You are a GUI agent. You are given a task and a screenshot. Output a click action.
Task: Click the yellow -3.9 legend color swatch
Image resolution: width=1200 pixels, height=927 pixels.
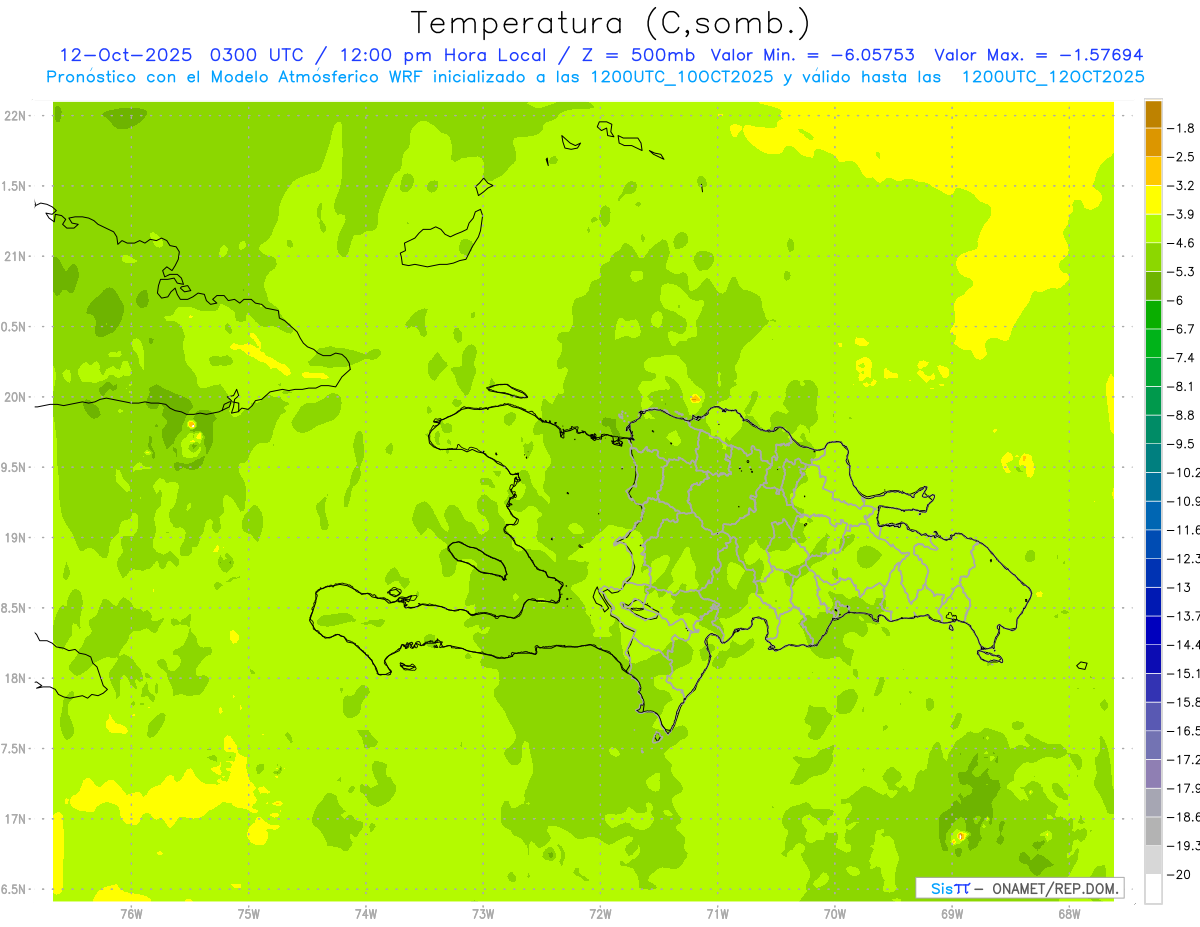coord(1153,200)
